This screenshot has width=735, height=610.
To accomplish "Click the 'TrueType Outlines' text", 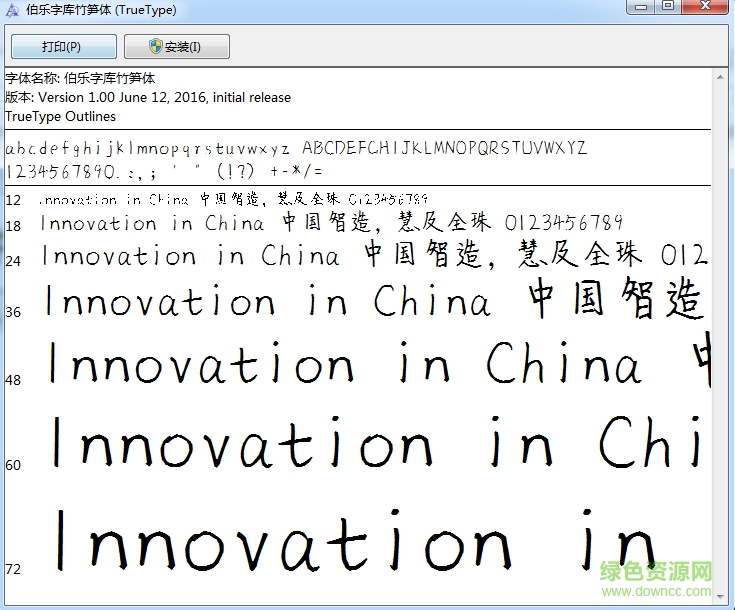I will tap(60, 116).
